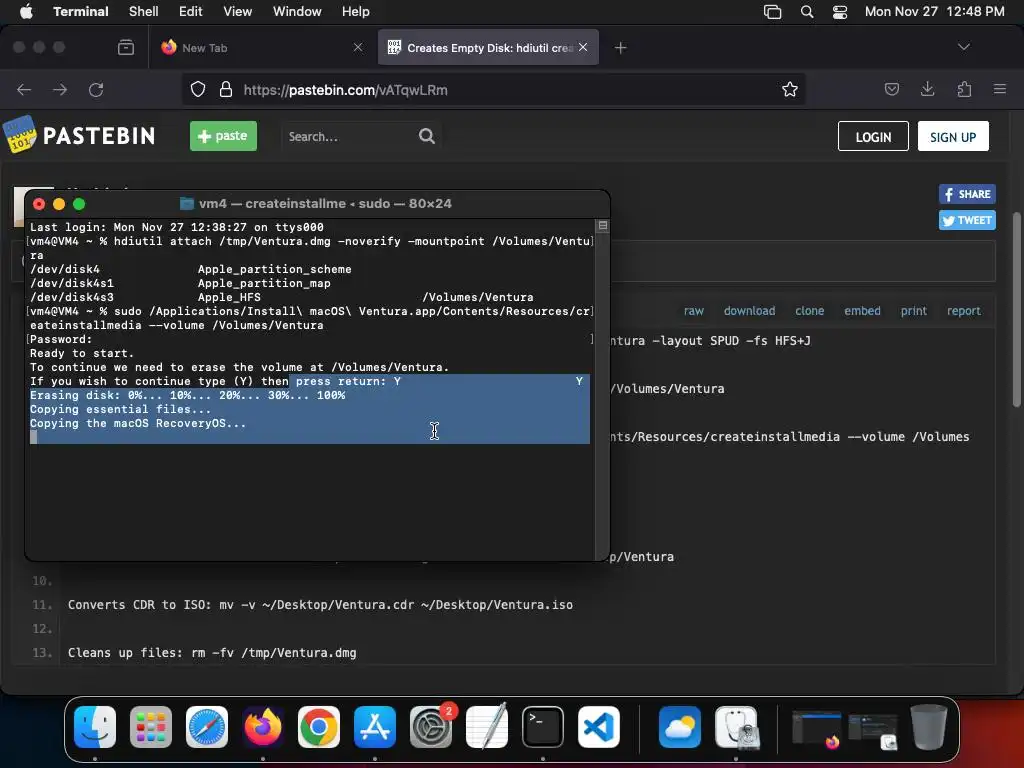Click the date and time in menu bar
Image resolution: width=1024 pixels, height=768 pixels.
pos(935,12)
